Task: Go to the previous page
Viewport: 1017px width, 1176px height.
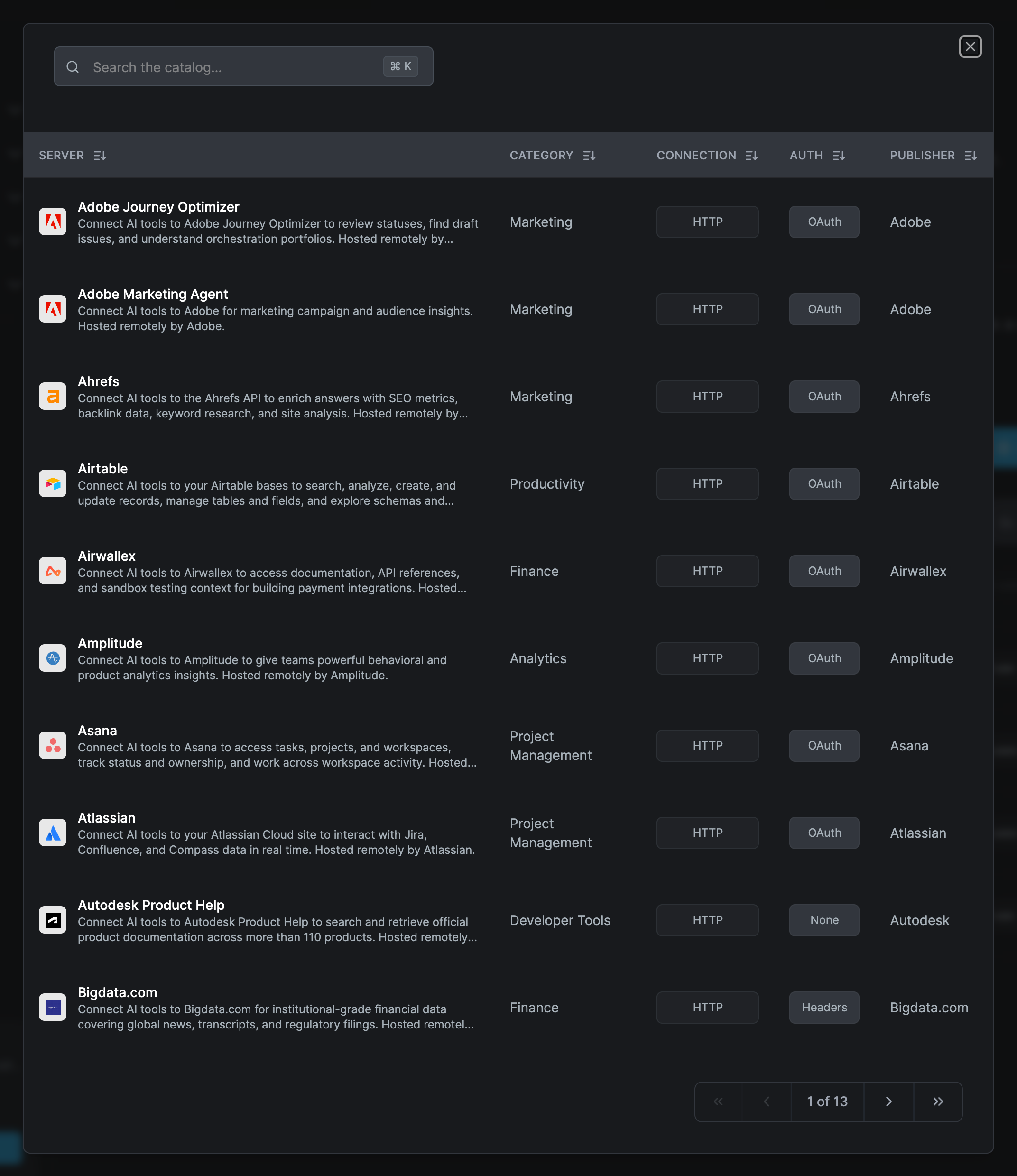Action: (767, 1102)
